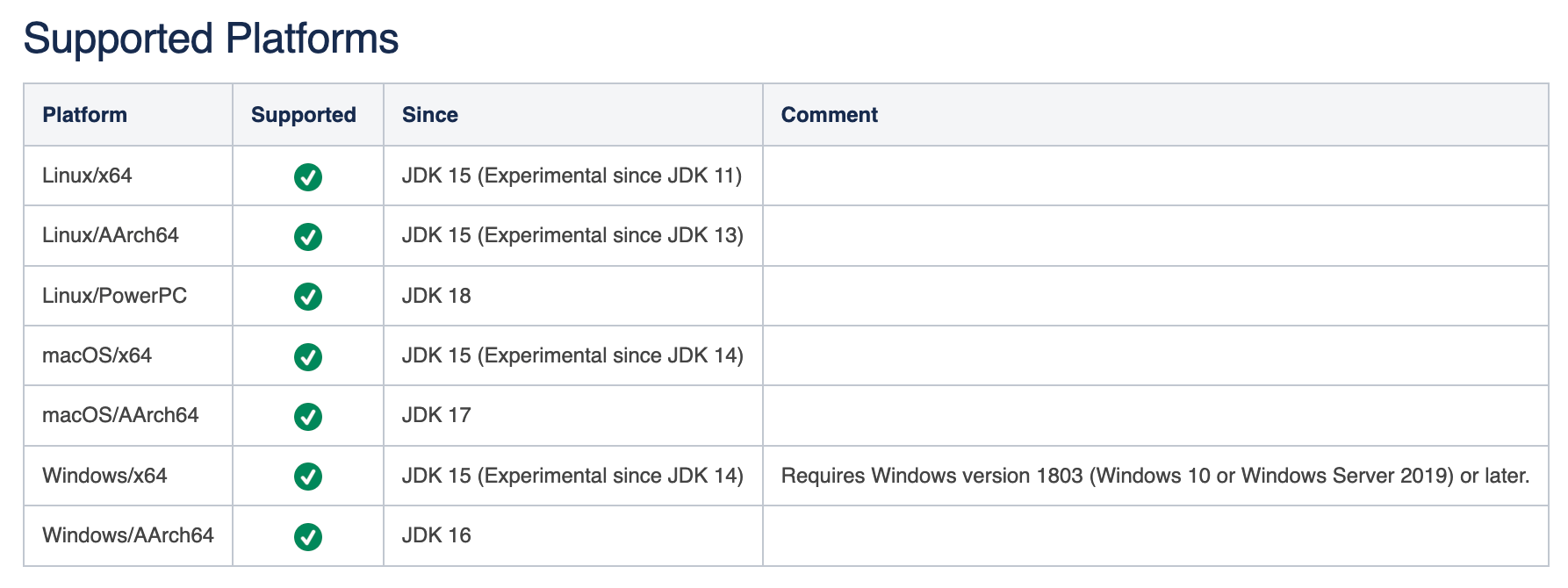
Task: Click the Platform column header
Action: click(85, 115)
